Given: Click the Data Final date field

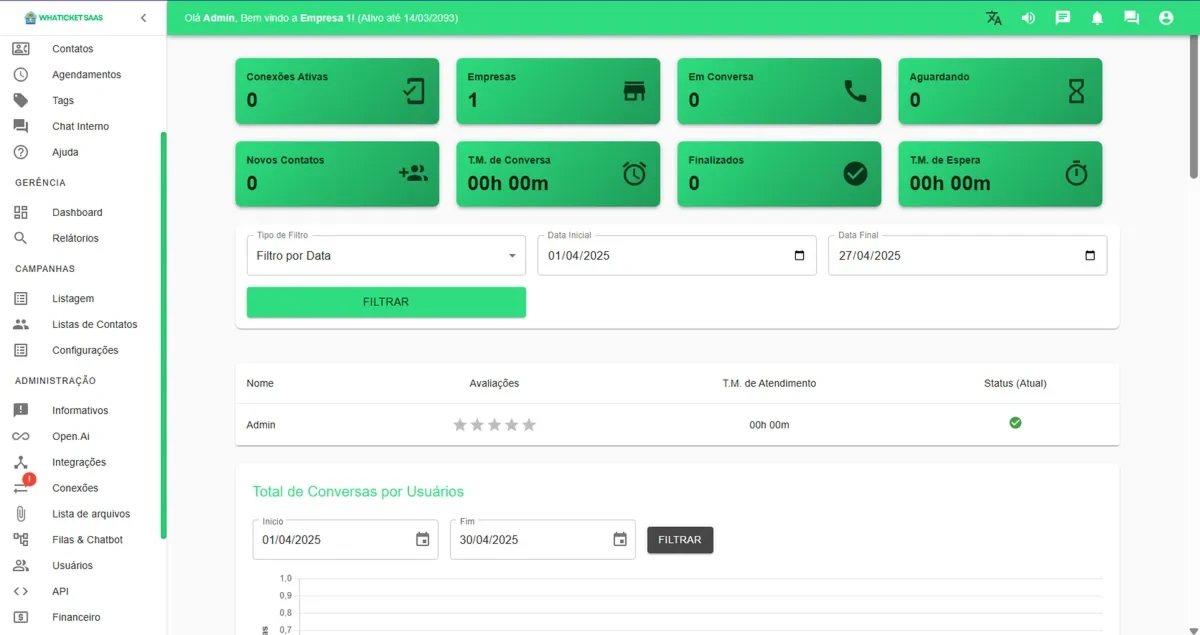Looking at the screenshot, I should click(967, 255).
